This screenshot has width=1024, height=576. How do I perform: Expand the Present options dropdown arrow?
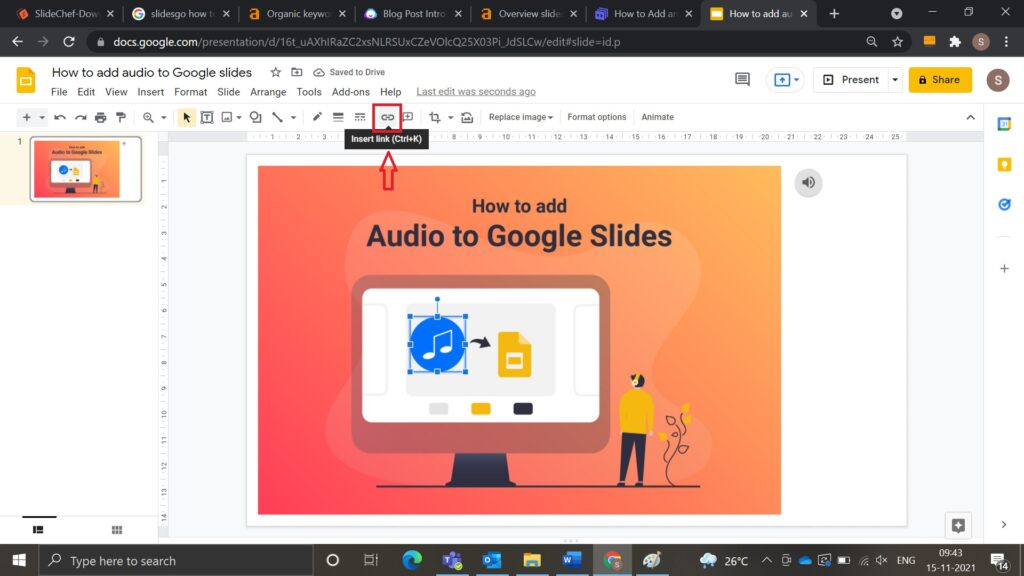pos(895,80)
